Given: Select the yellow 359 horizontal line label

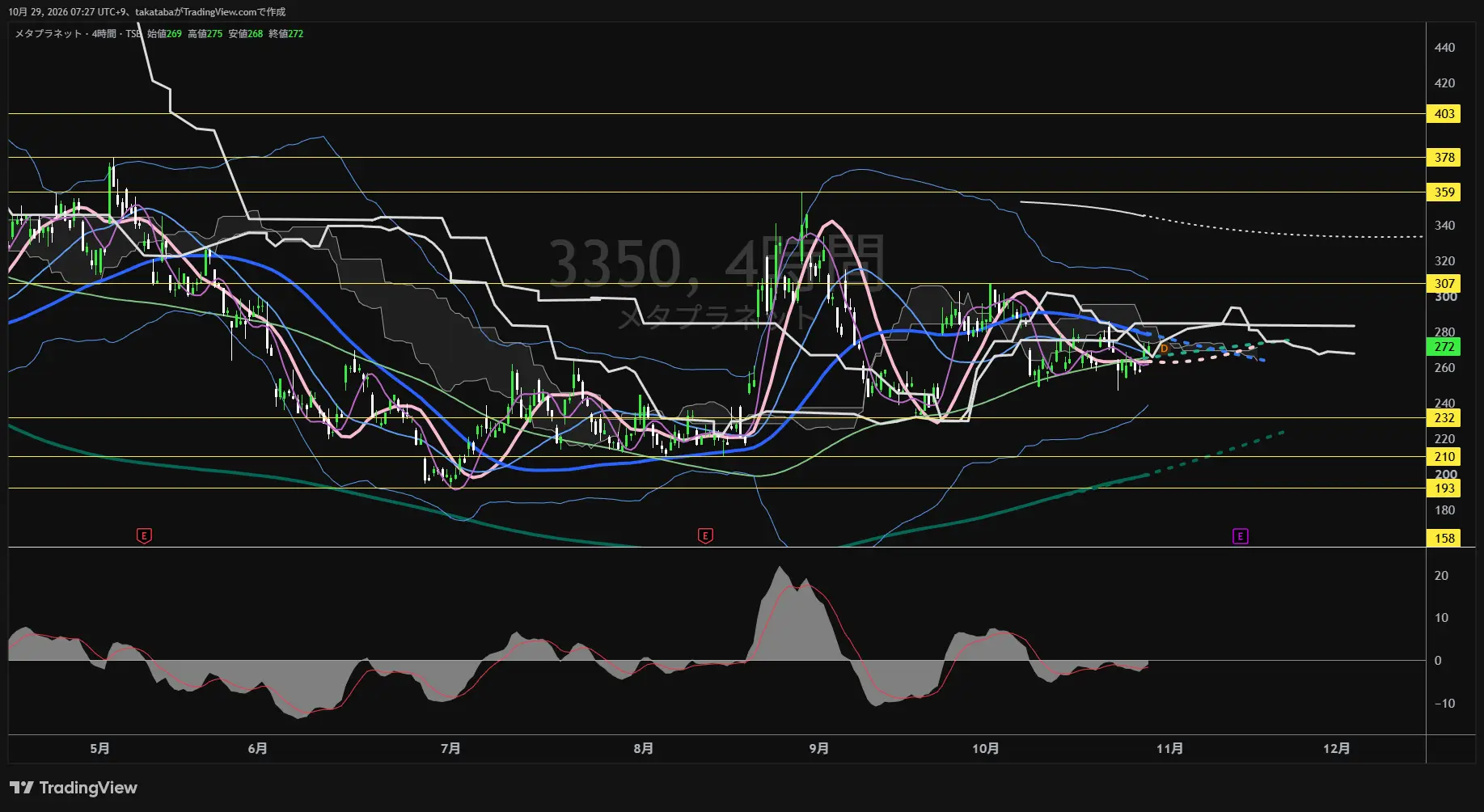Looking at the screenshot, I should [1444, 192].
